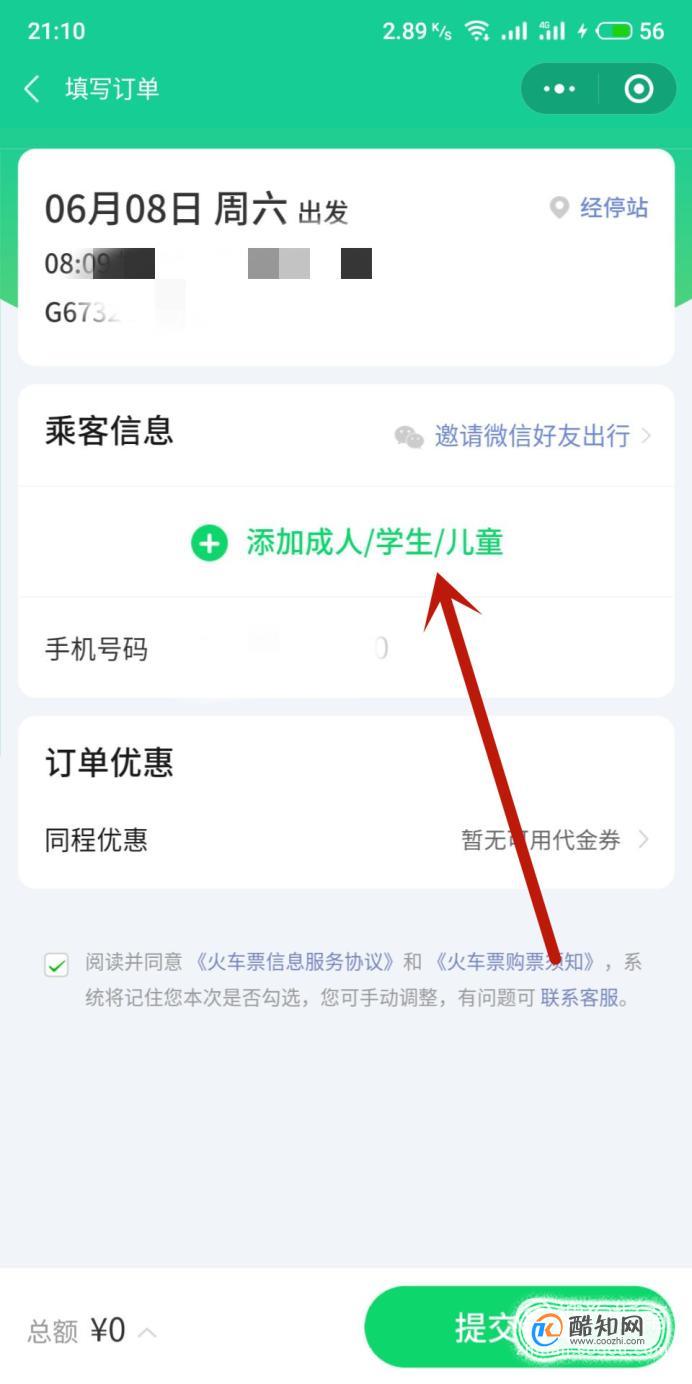Tap the back arrow beside 填写订单
692x1384 pixels.
click(x=33, y=89)
